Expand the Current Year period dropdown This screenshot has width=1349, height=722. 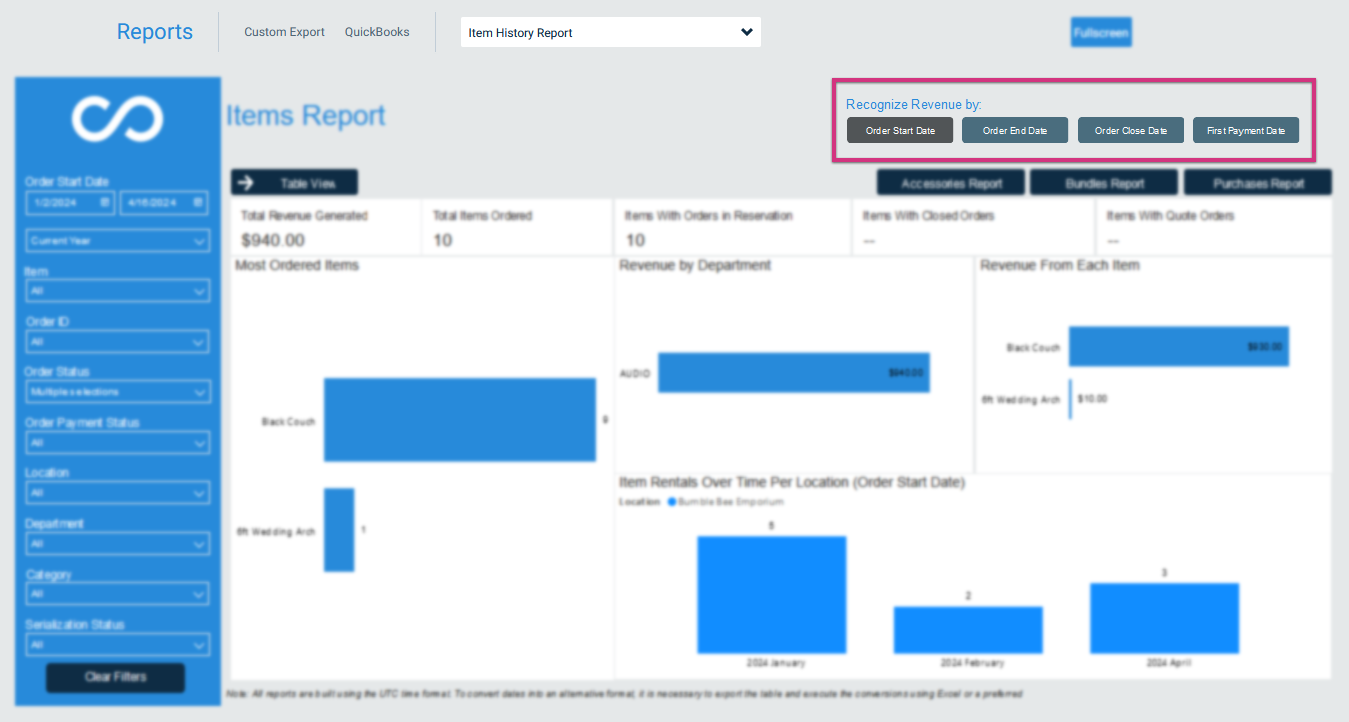click(118, 241)
